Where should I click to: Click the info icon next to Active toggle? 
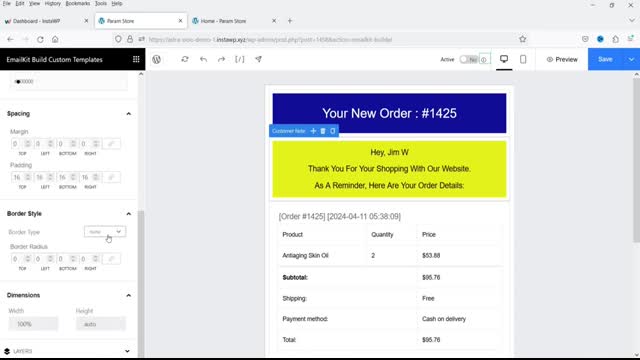484,60
